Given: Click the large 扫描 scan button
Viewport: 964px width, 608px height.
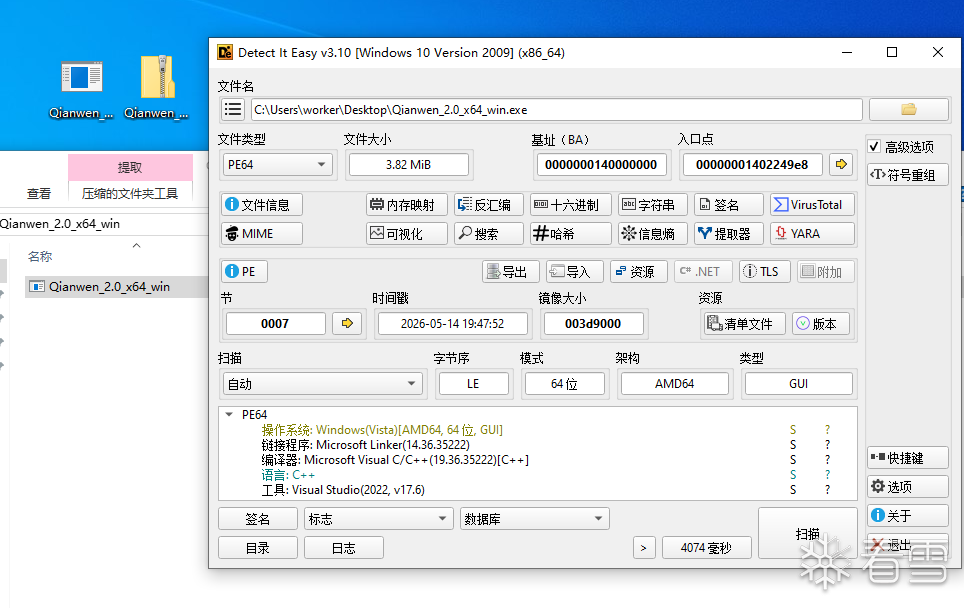Looking at the screenshot, I should (x=808, y=533).
